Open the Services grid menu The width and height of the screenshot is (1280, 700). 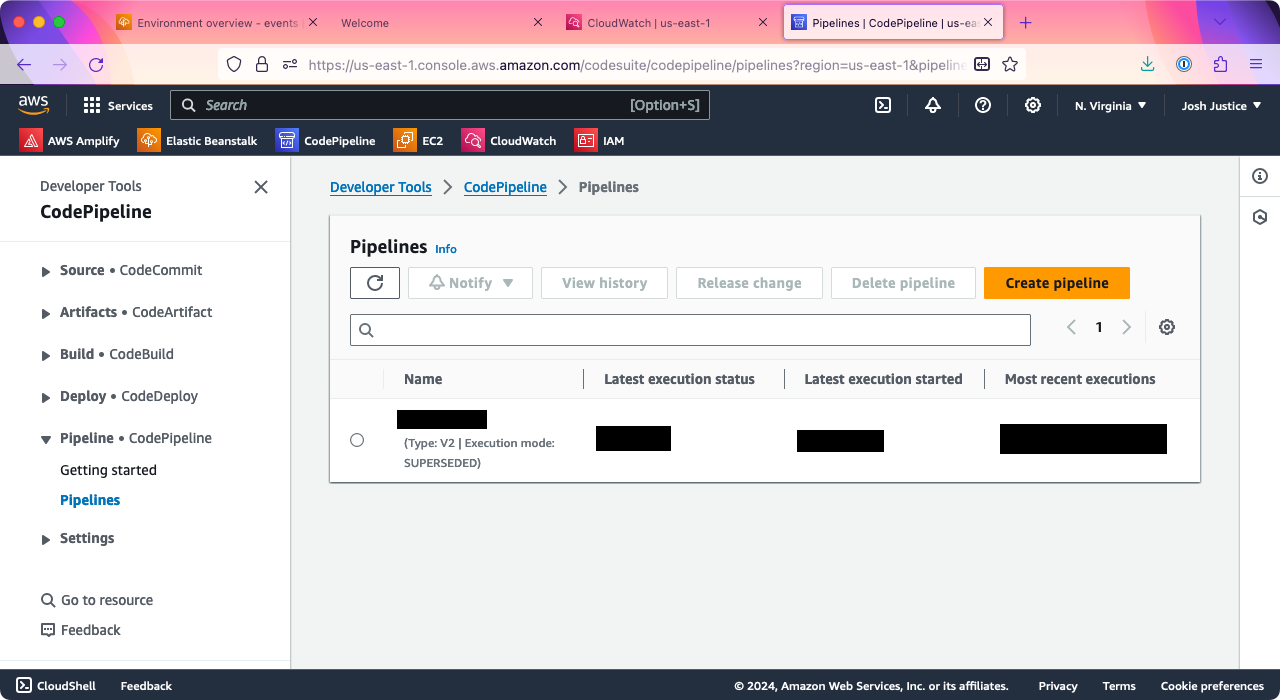pos(118,105)
